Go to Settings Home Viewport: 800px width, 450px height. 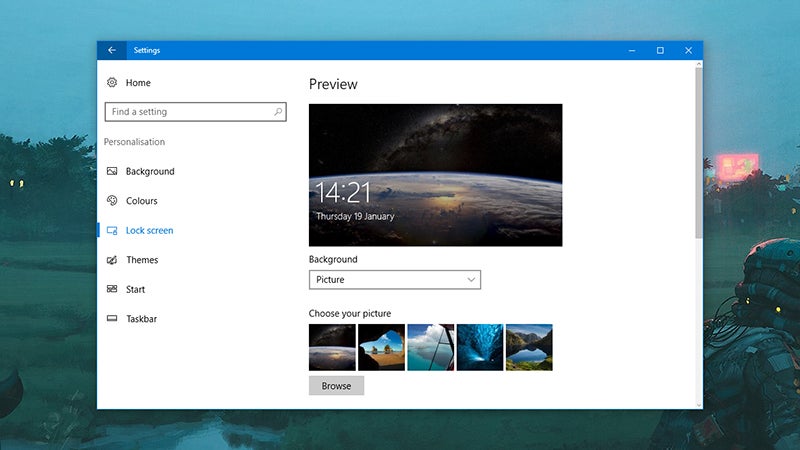[x=138, y=83]
